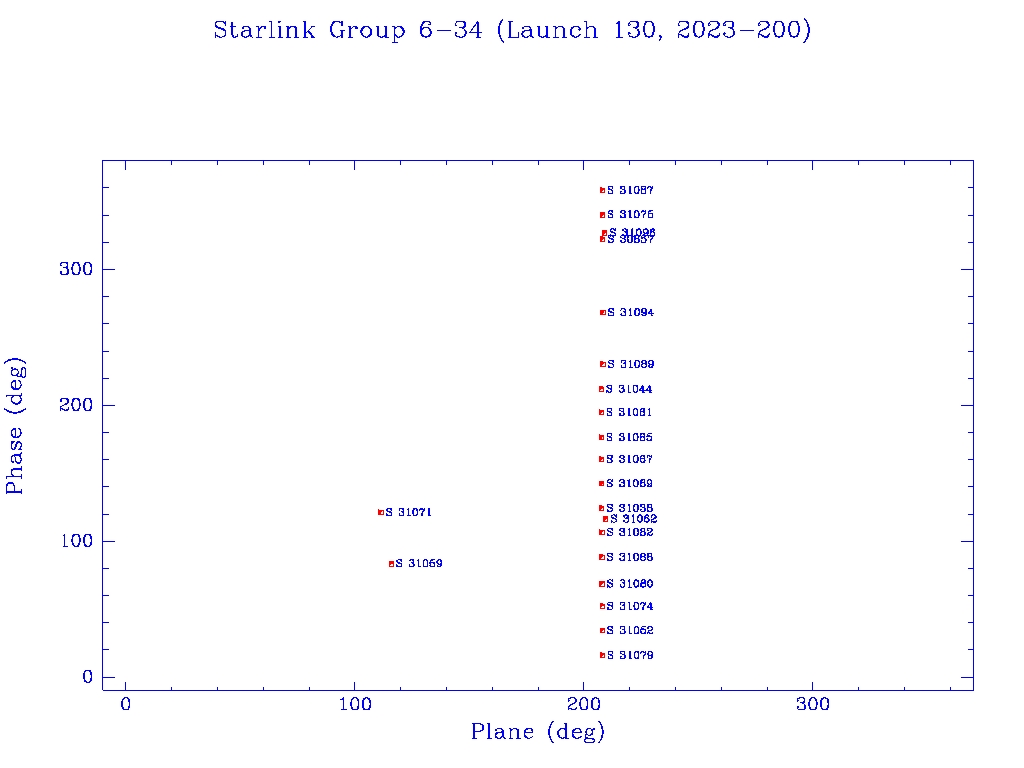Click the red data marker beside S 31044

coord(601,389)
